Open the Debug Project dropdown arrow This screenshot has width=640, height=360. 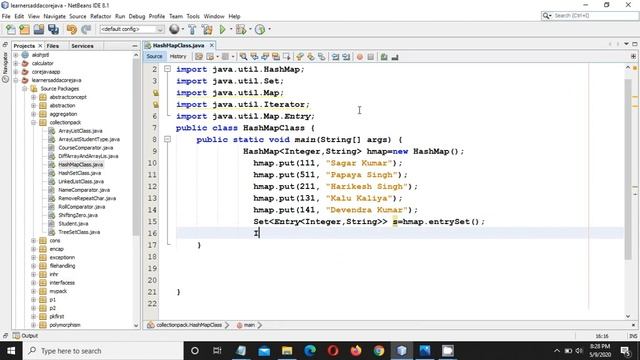click(x=250, y=29)
